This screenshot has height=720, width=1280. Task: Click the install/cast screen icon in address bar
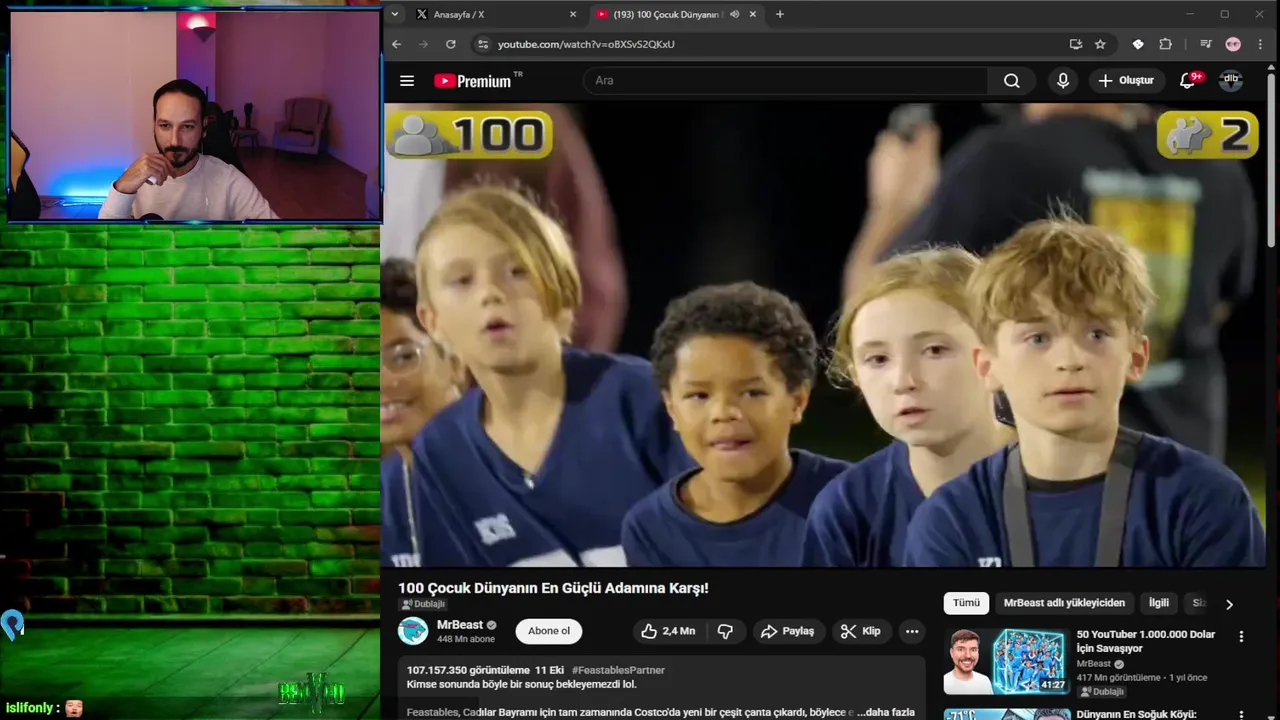point(1075,44)
